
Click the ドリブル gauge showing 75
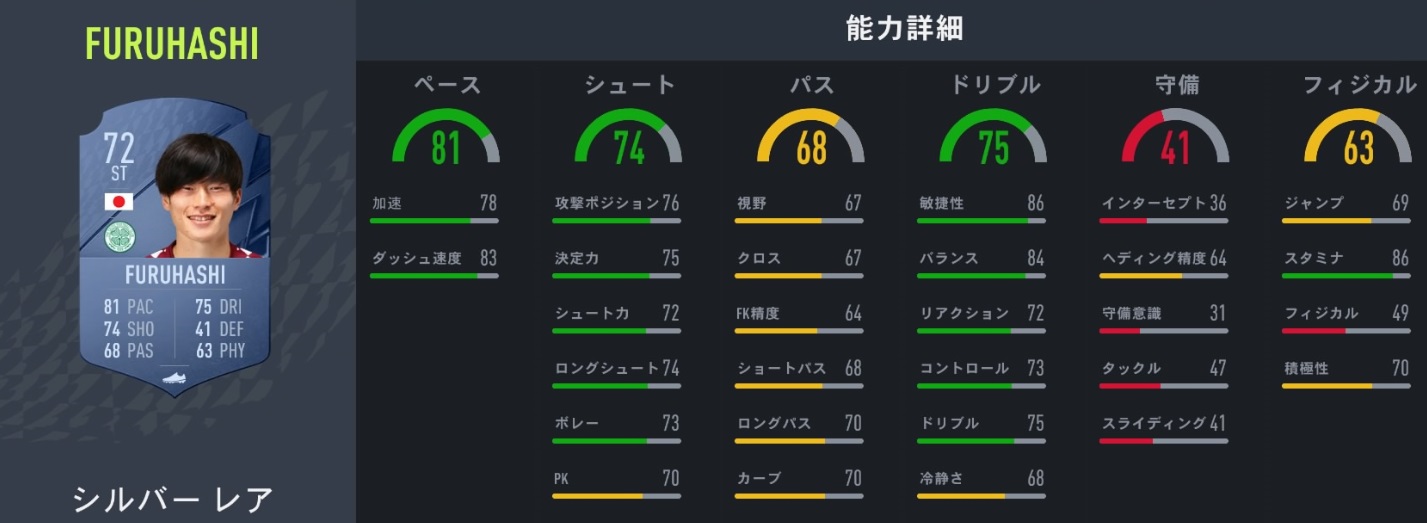pos(993,140)
